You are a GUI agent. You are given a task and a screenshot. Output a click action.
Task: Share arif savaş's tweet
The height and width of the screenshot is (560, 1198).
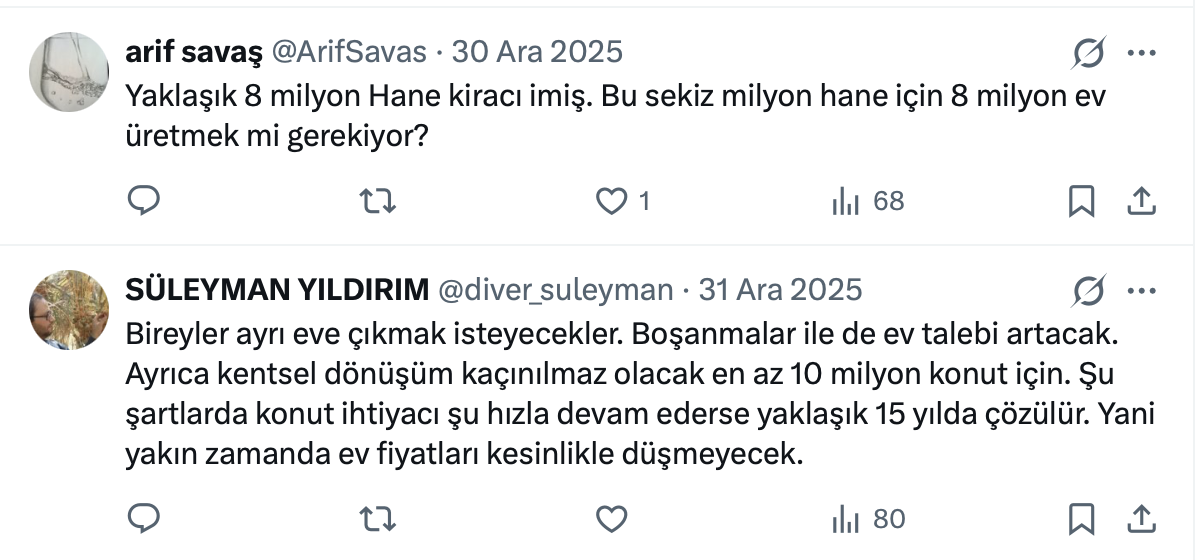point(1141,202)
